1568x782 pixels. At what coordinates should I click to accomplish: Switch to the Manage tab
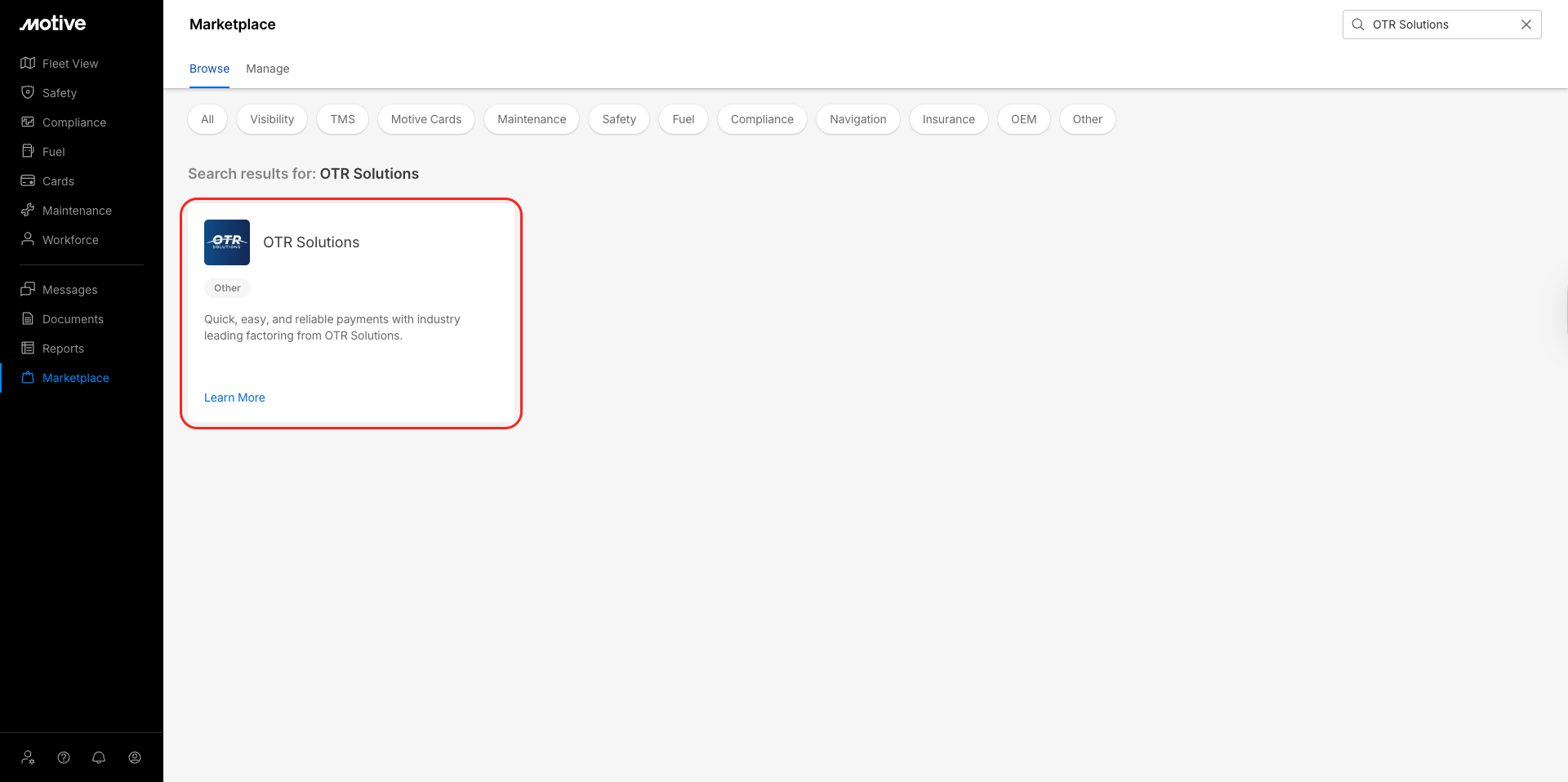[x=268, y=69]
